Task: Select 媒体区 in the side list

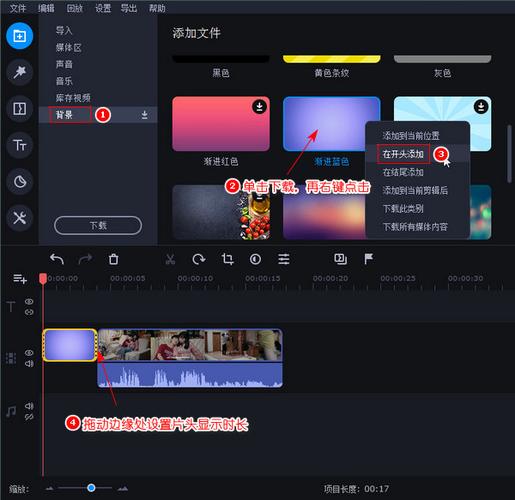Action: point(68,47)
